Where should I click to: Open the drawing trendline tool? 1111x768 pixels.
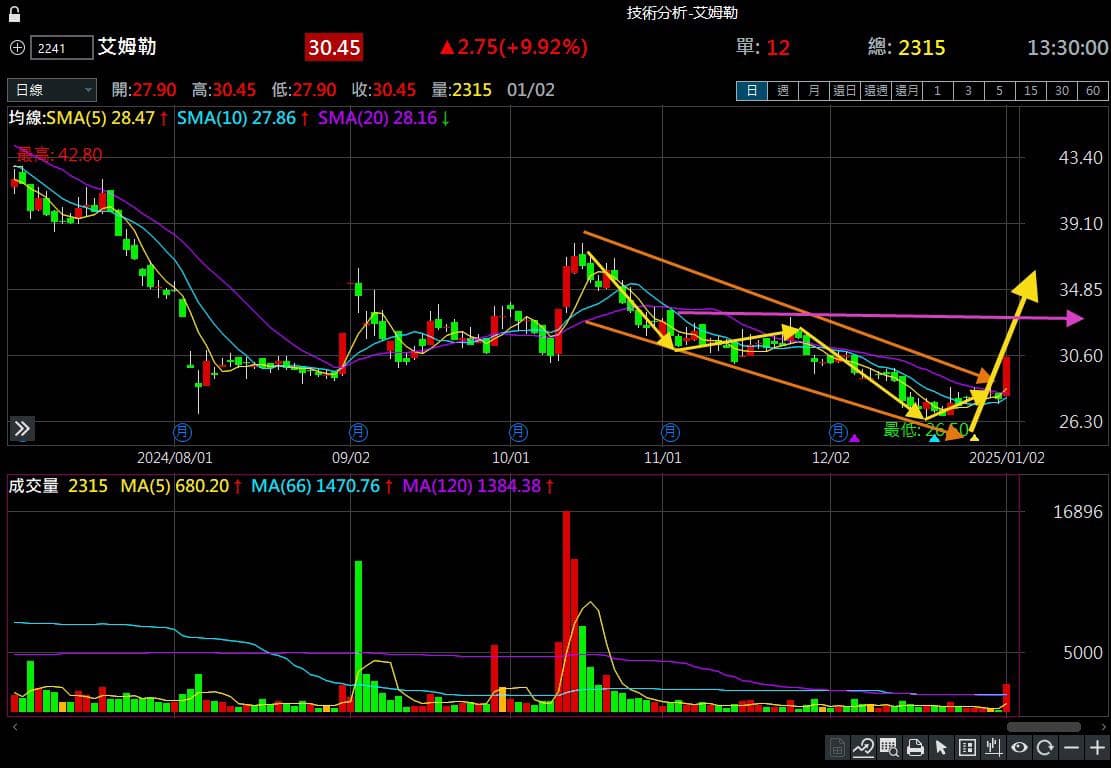pyautogui.click(x=863, y=747)
